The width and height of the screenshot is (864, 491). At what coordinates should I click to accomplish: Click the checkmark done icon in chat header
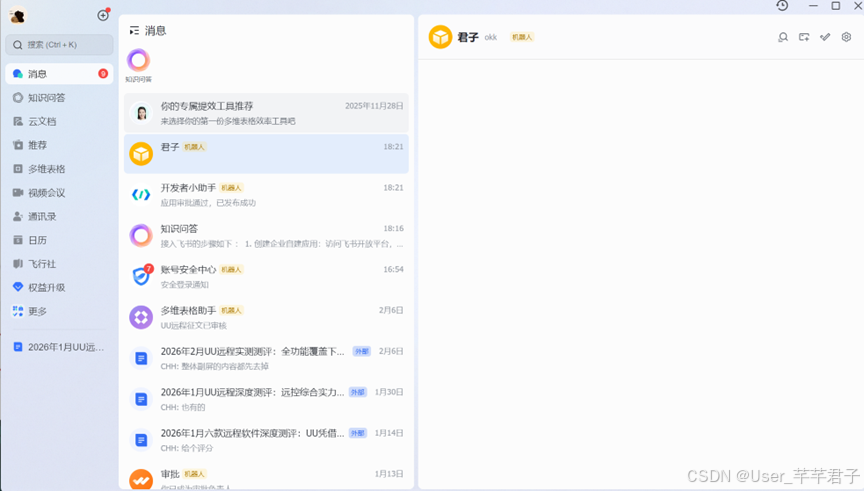[825, 37]
